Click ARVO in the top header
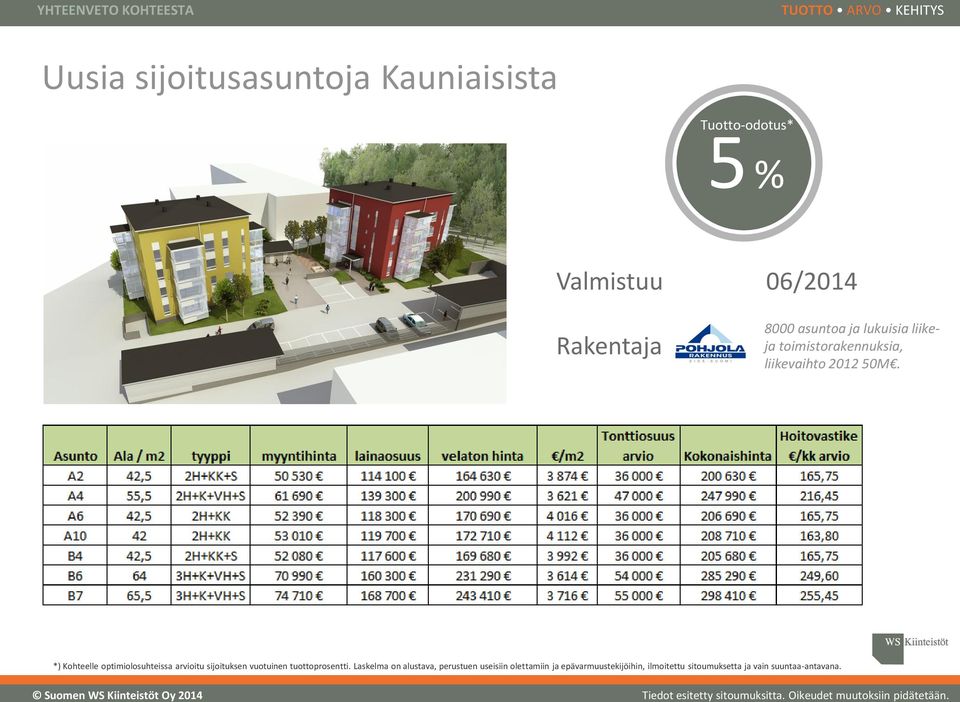 pos(864,10)
